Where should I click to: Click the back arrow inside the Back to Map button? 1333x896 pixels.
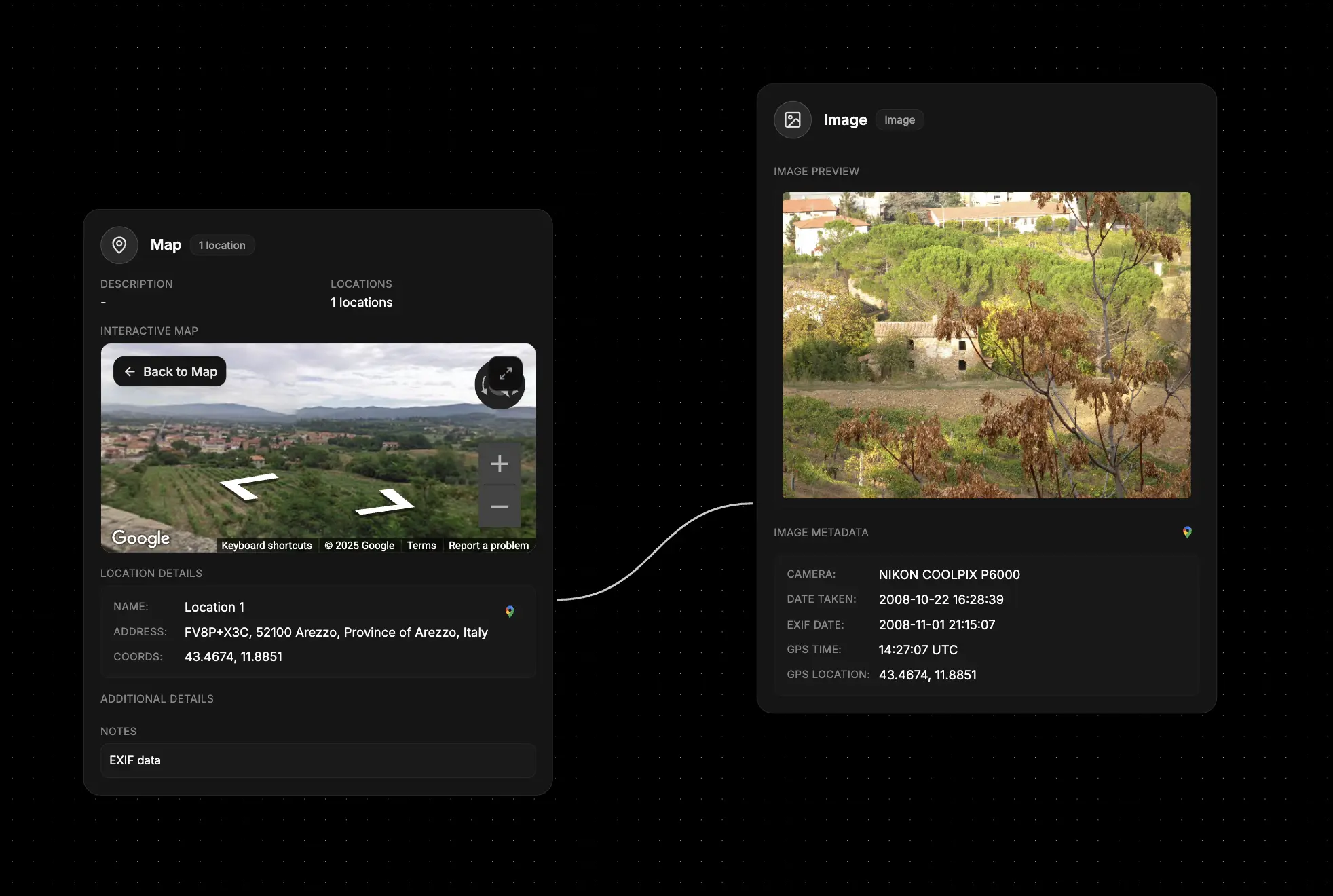point(130,371)
